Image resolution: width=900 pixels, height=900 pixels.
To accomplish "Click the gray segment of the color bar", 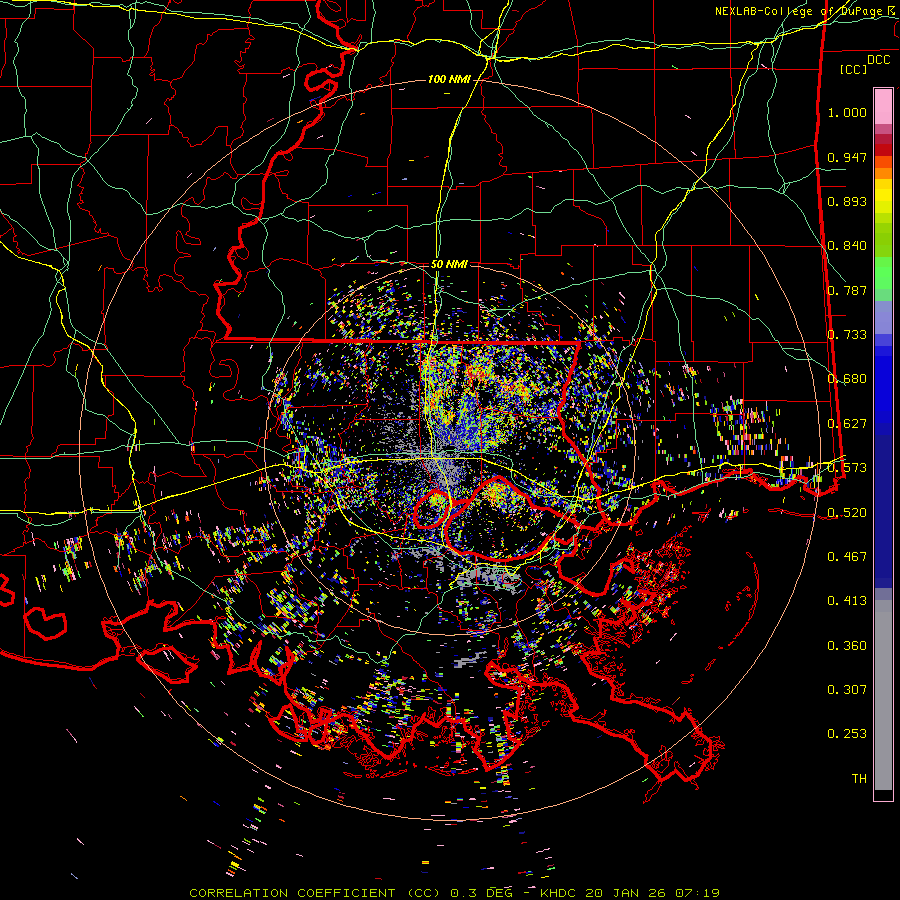I will 883,695.
